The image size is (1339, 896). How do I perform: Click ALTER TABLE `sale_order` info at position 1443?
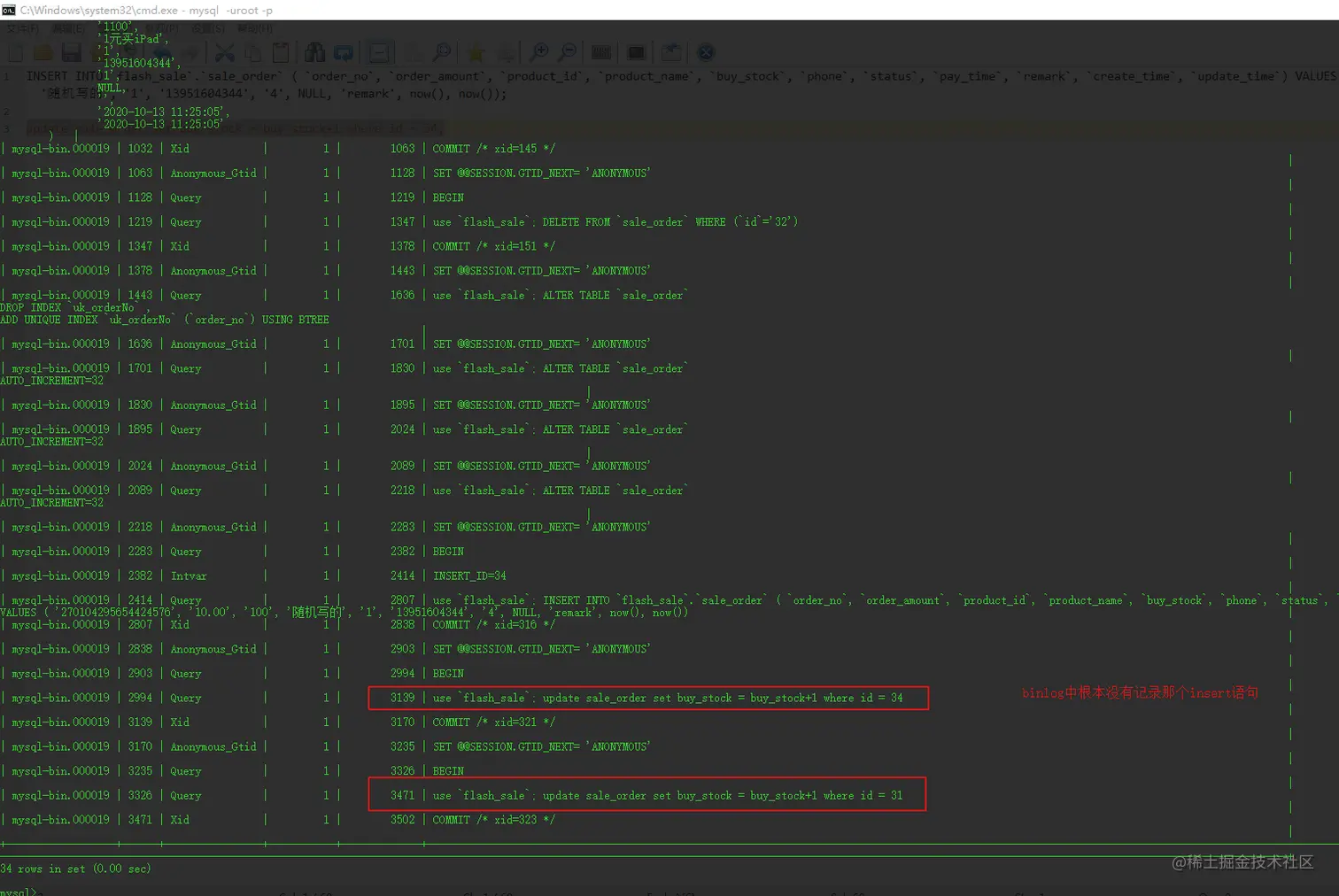[561, 295]
